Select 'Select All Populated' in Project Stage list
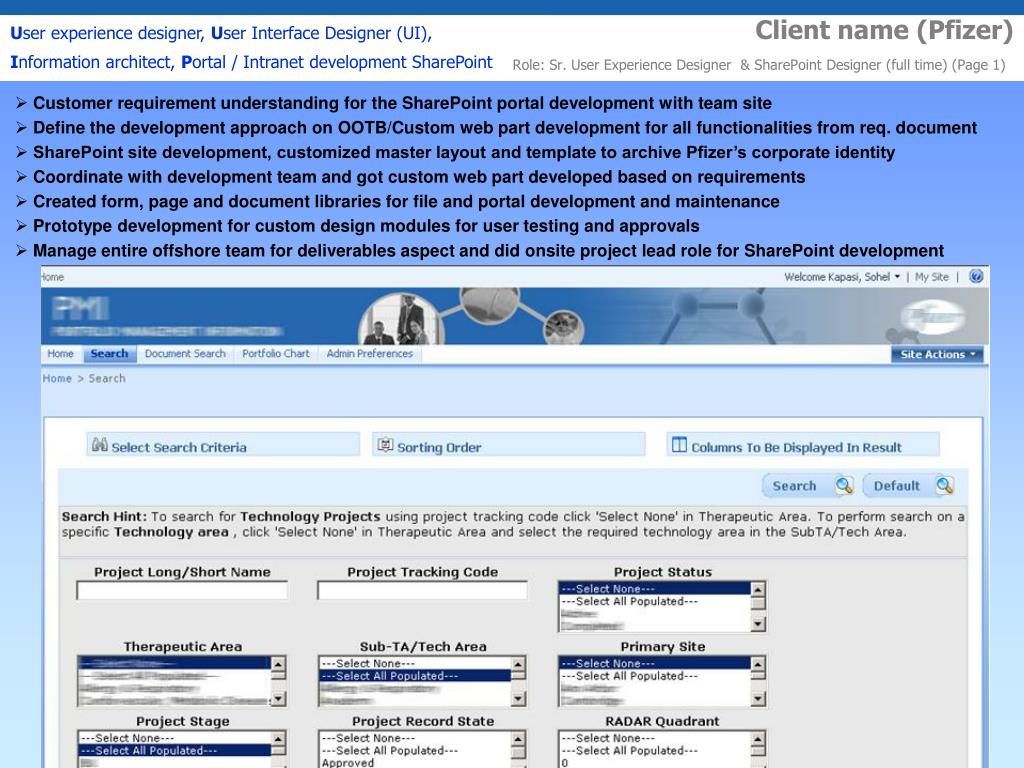This screenshot has height=768, width=1024. pyautogui.click(x=174, y=751)
